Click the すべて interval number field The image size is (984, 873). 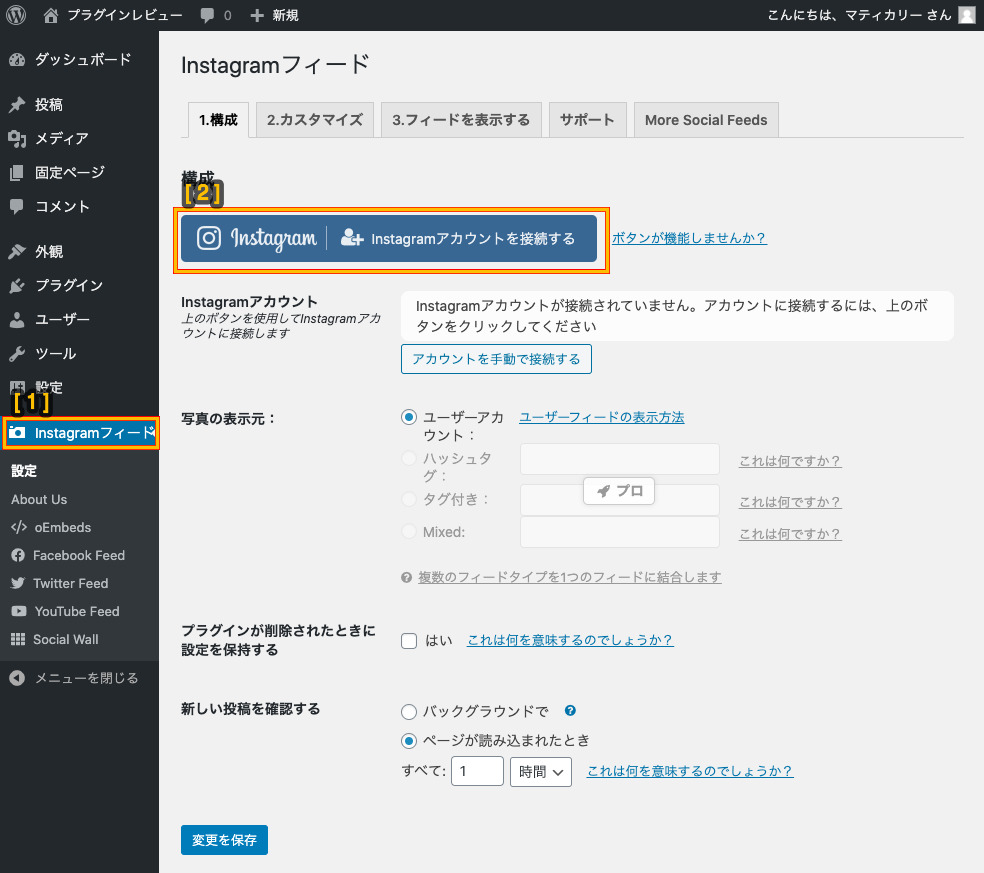click(x=478, y=771)
